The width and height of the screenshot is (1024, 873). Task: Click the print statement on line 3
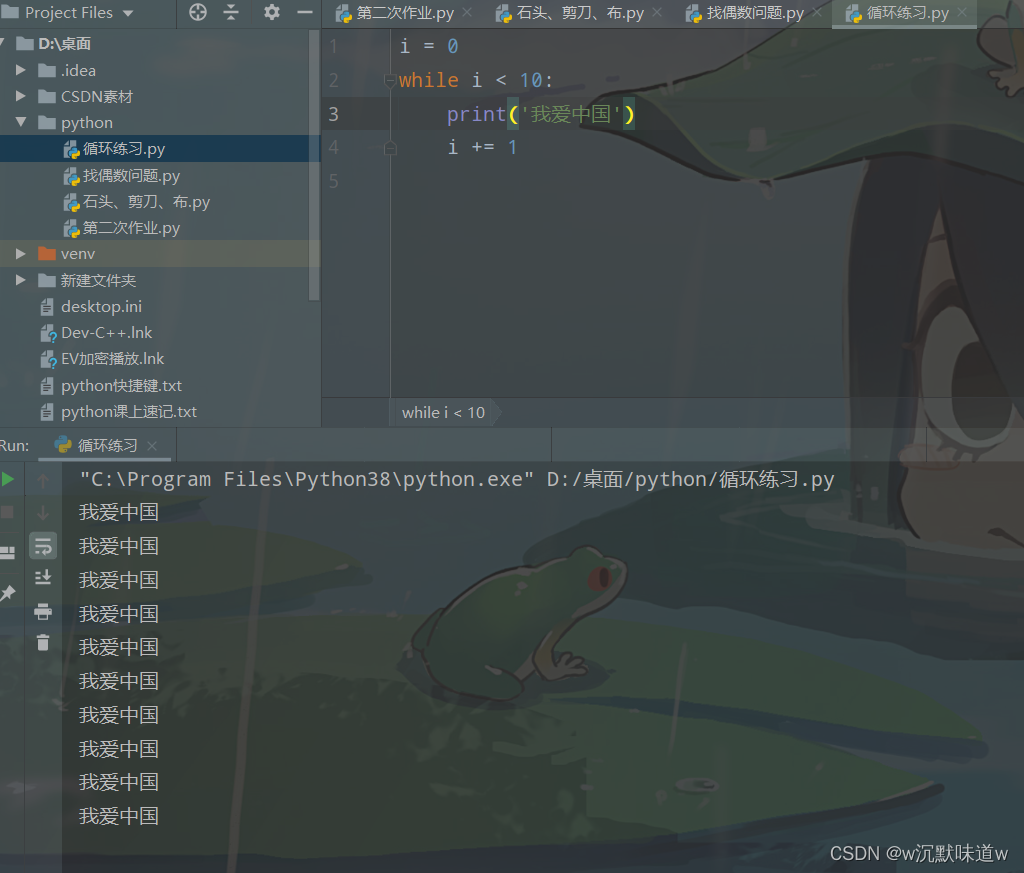click(541, 114)
